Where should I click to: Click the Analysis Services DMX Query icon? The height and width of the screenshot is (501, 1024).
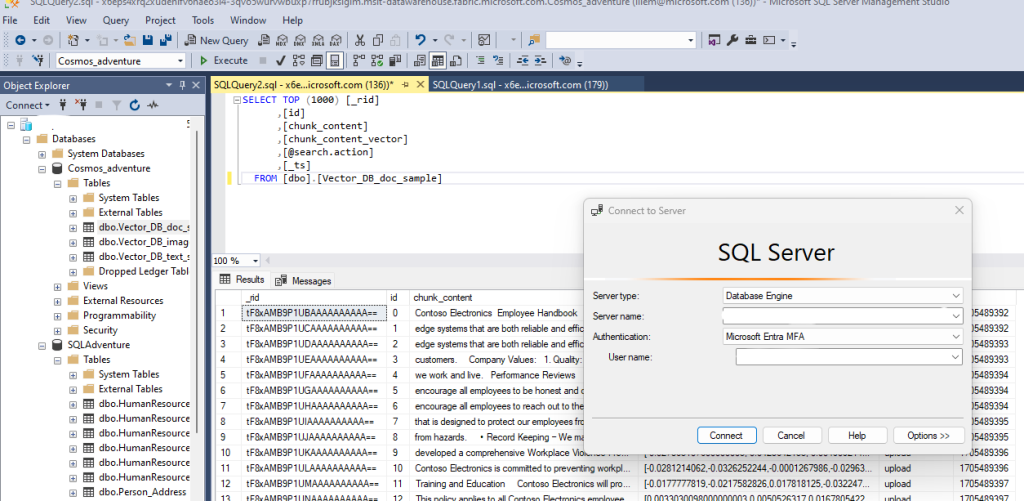click(x=300, y=40)
